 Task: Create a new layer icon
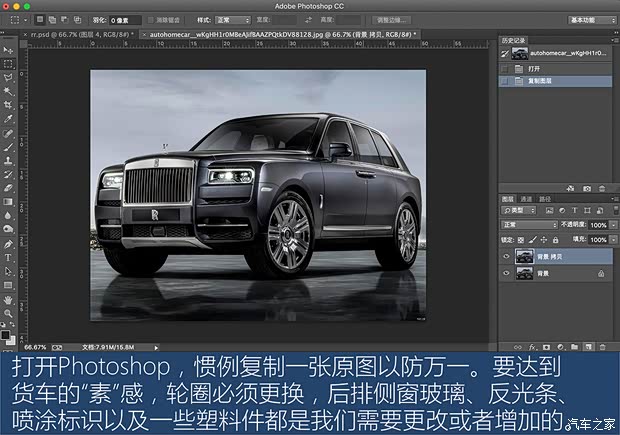click(x=588, y=347)
